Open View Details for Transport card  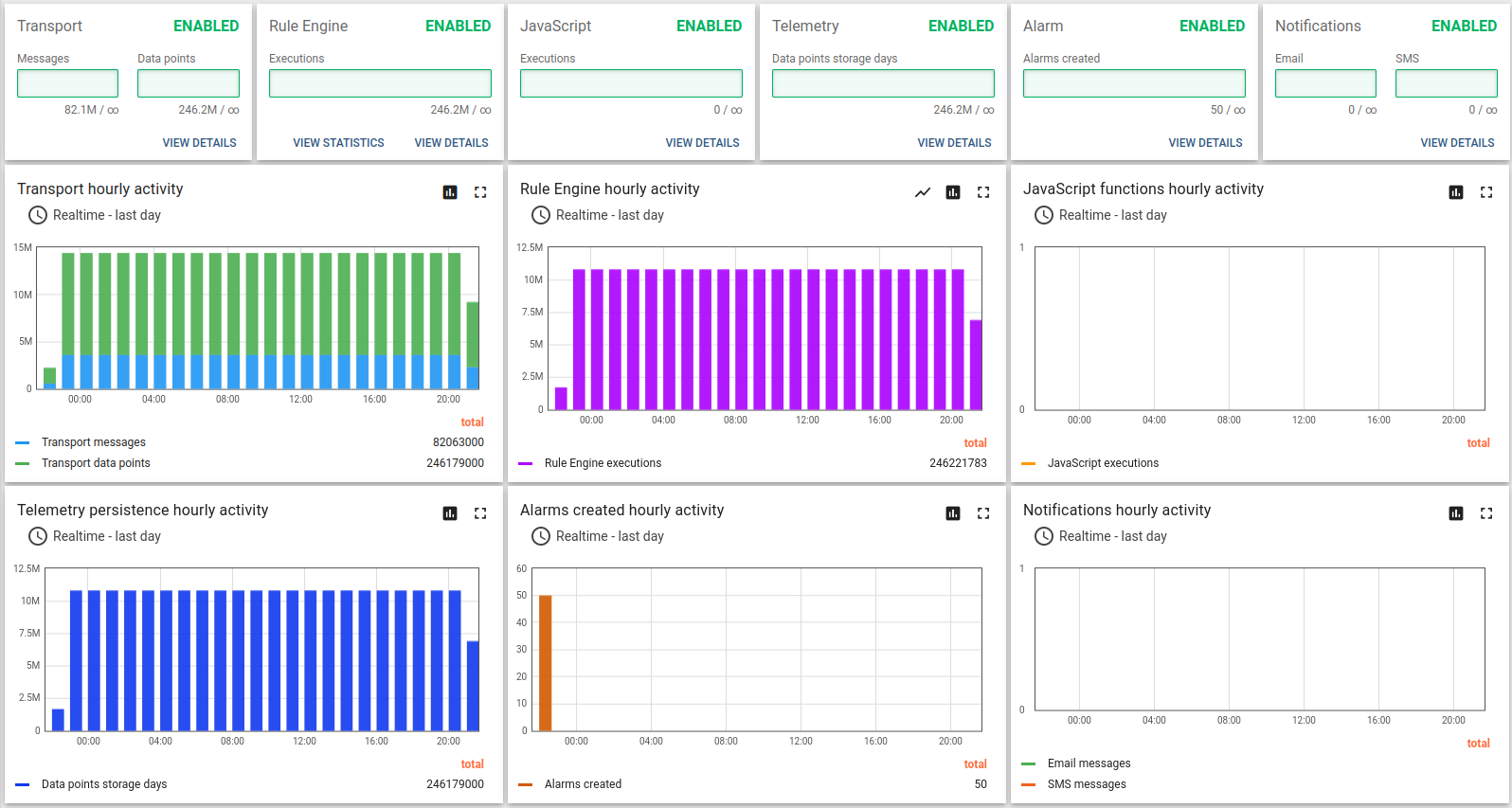[199, 143]
